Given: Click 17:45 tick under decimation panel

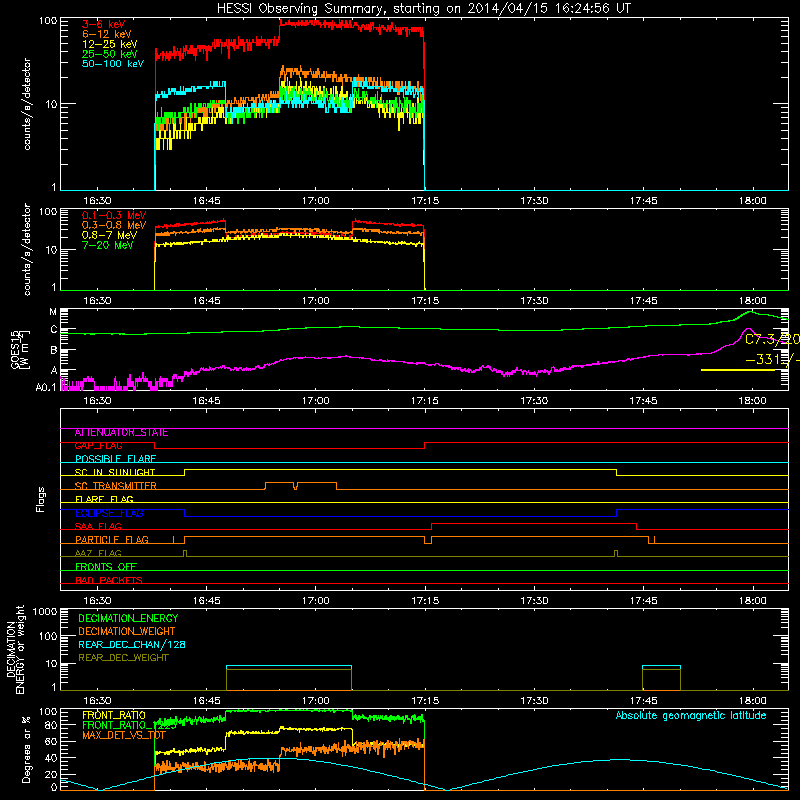Looking at the screenshot, I should pyautogui.click(x=643, y=701).
